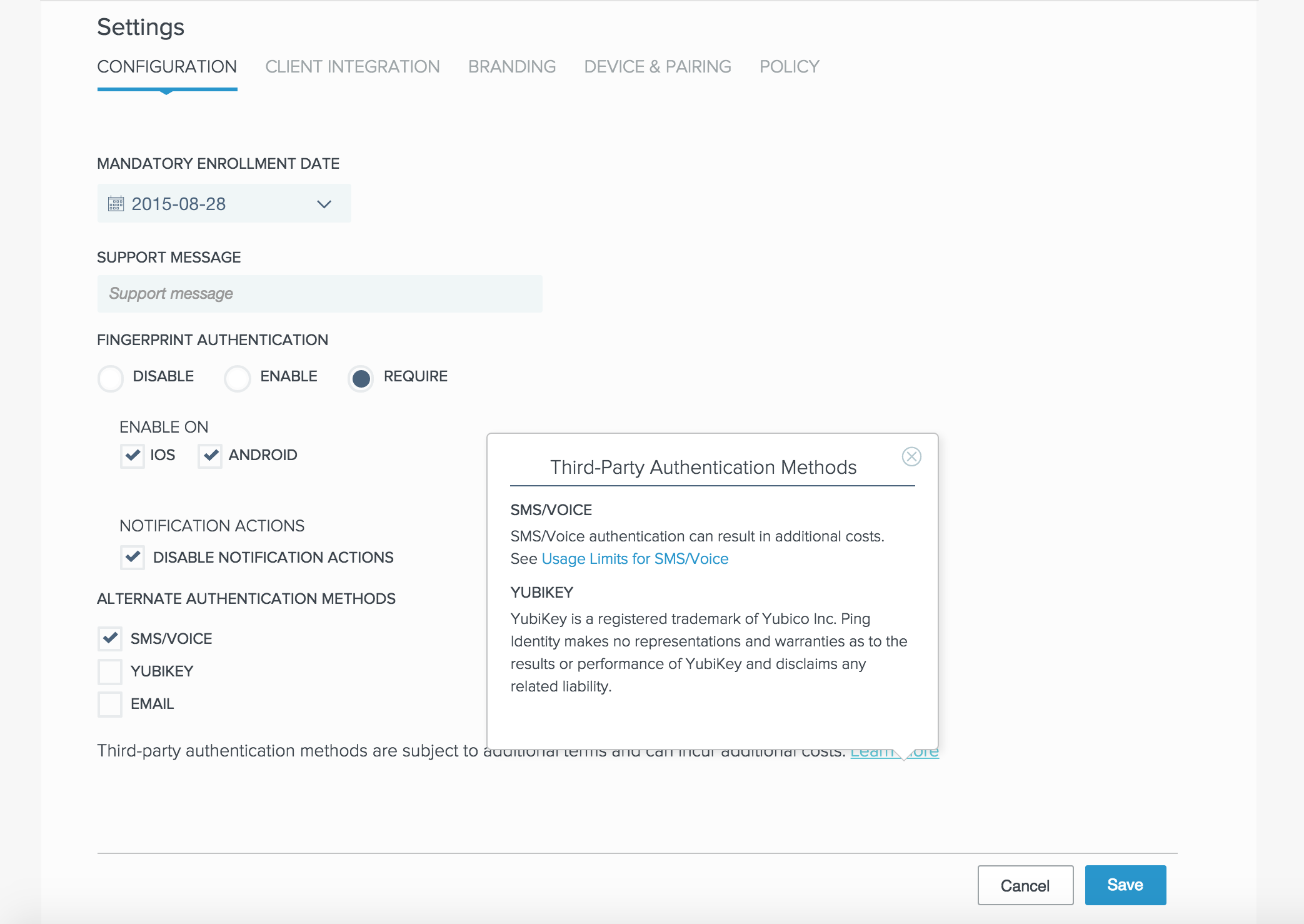Choose the Require fingerprint radio button
This screenshot has width=1304, height=924.
coord(361,378)
